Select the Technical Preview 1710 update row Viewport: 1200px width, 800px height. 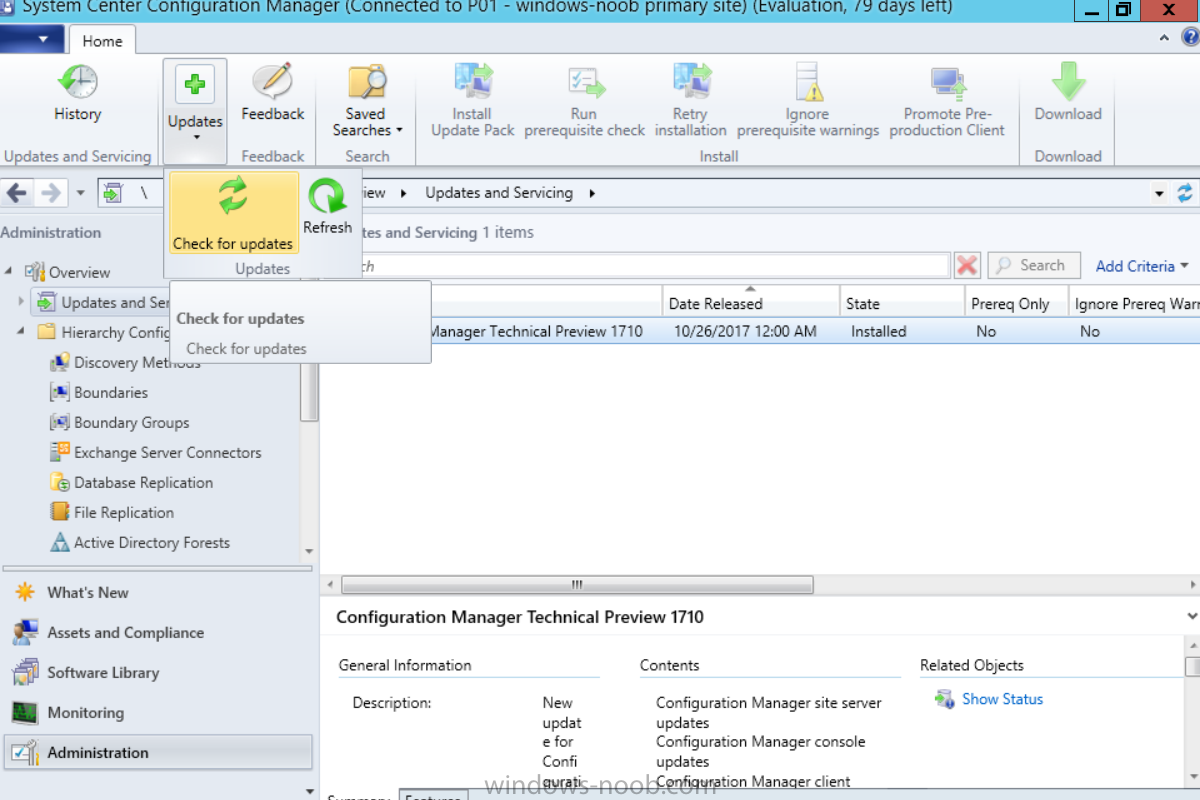760,331
